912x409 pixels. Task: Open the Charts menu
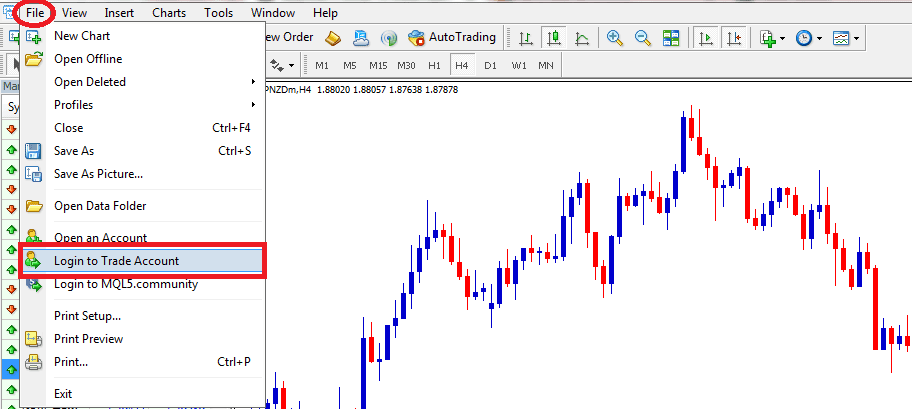[x=169, y=12]
